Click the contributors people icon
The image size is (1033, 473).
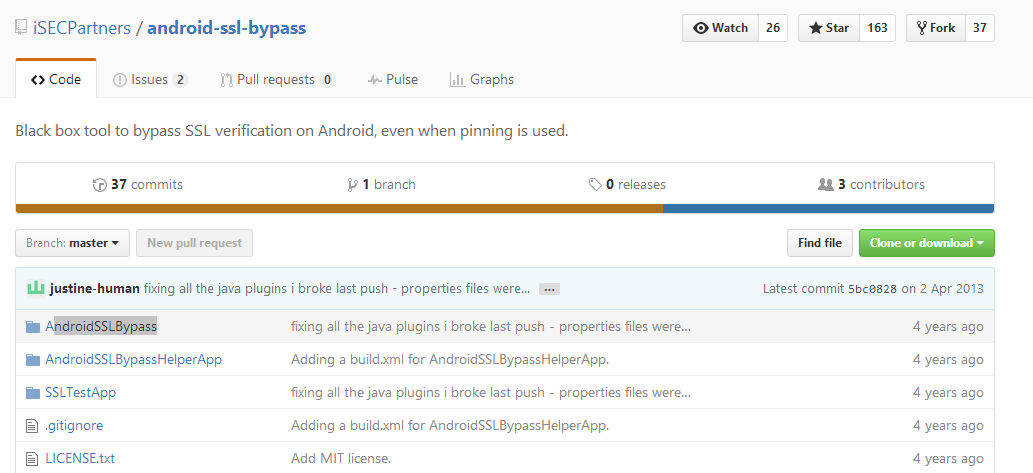(825, 185)
